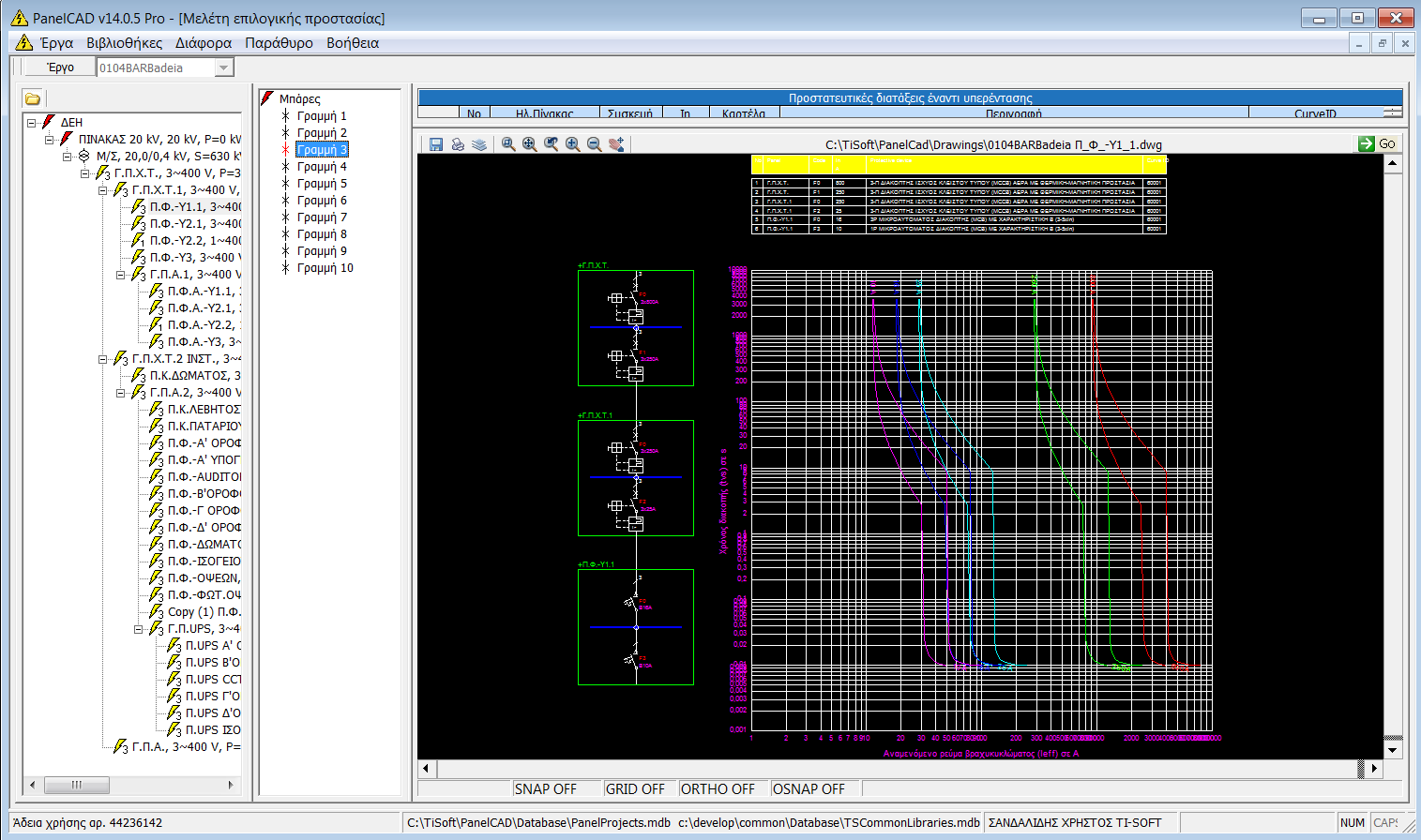Open the Βιβλιοθήκες menu
This screenshot has height=840, width=1421.
click(x=123, y=42)
